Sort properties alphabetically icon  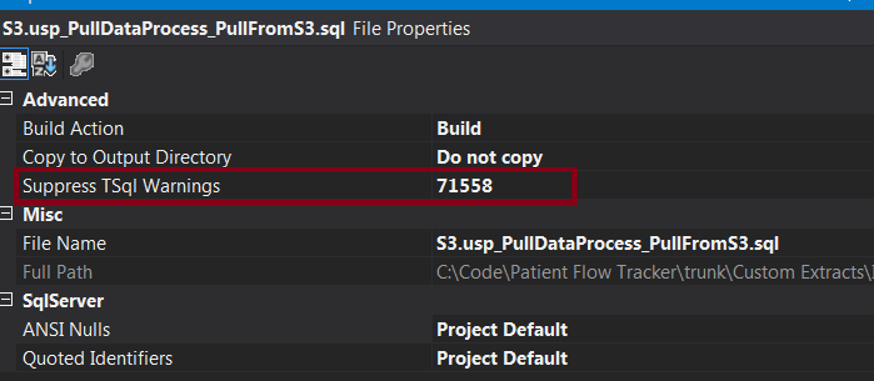[44, 64]
